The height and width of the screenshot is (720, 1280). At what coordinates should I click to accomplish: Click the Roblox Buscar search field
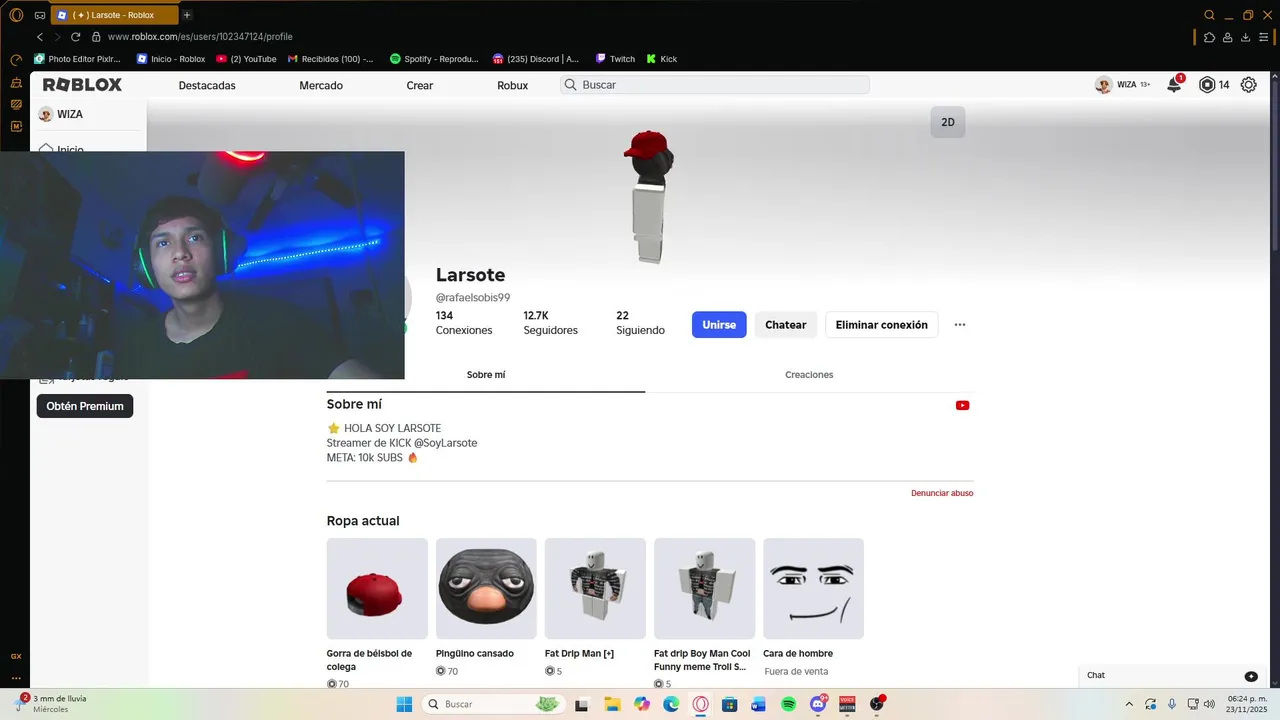click(715, 85)
